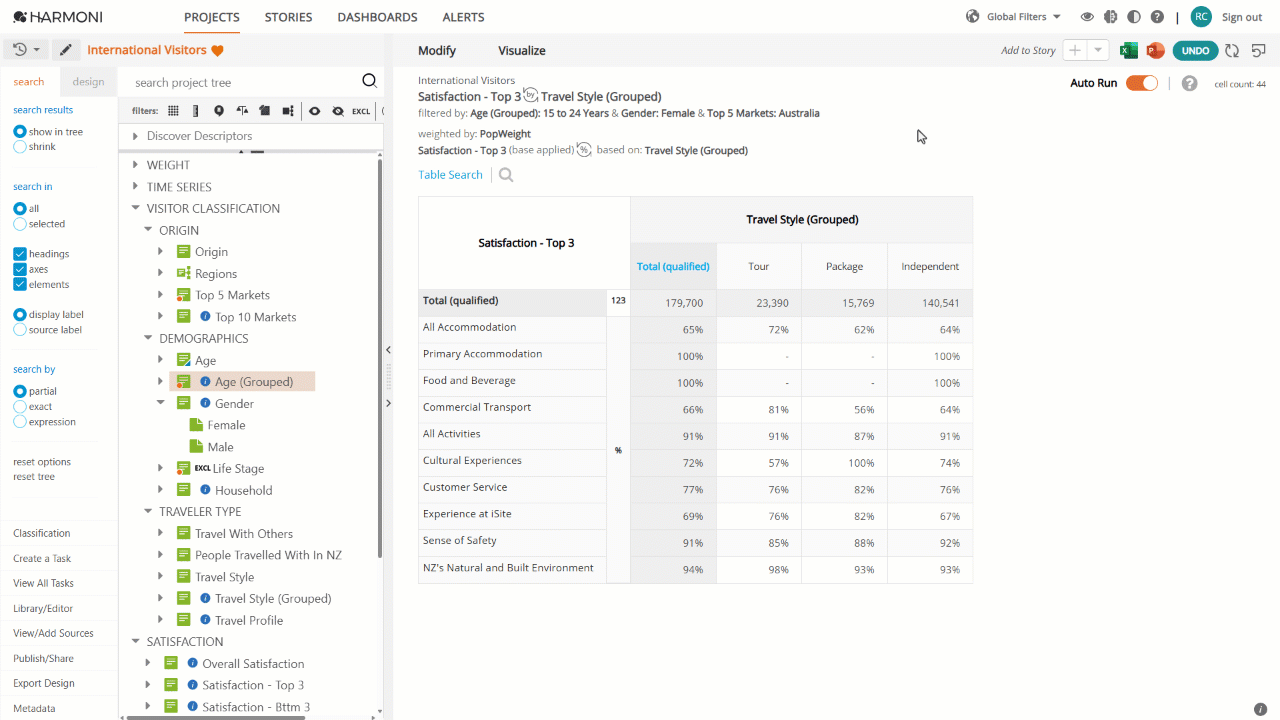Export table to PowerPoint
This screenshot has height=720, width=1280.
point(1155,50)
